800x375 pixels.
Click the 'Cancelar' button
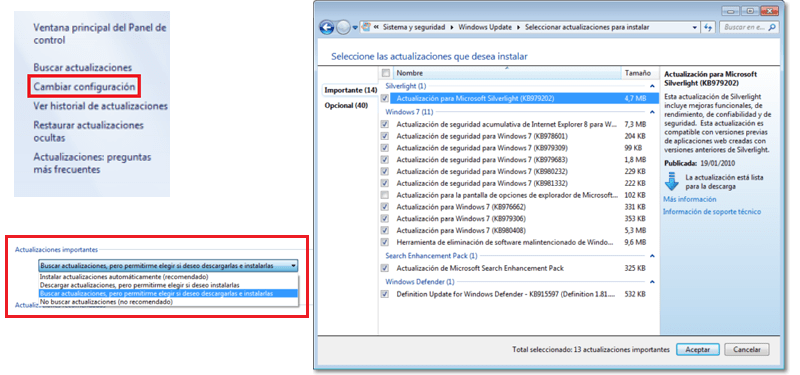[746, 350]
